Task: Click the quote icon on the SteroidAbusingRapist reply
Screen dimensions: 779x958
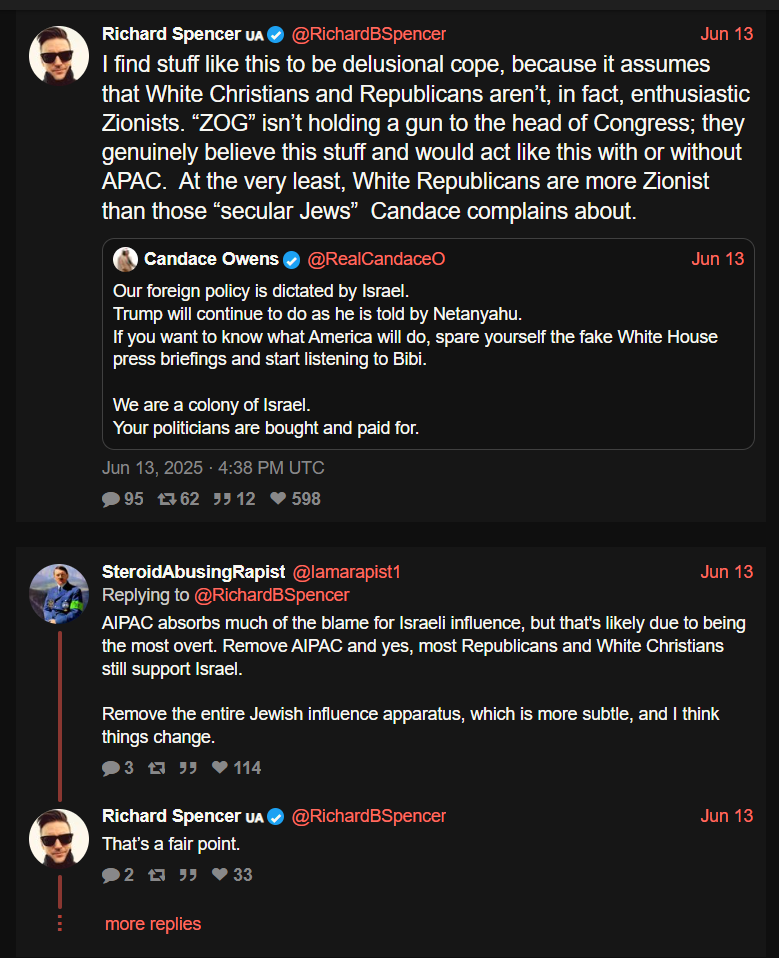Action: coord(187,768)
